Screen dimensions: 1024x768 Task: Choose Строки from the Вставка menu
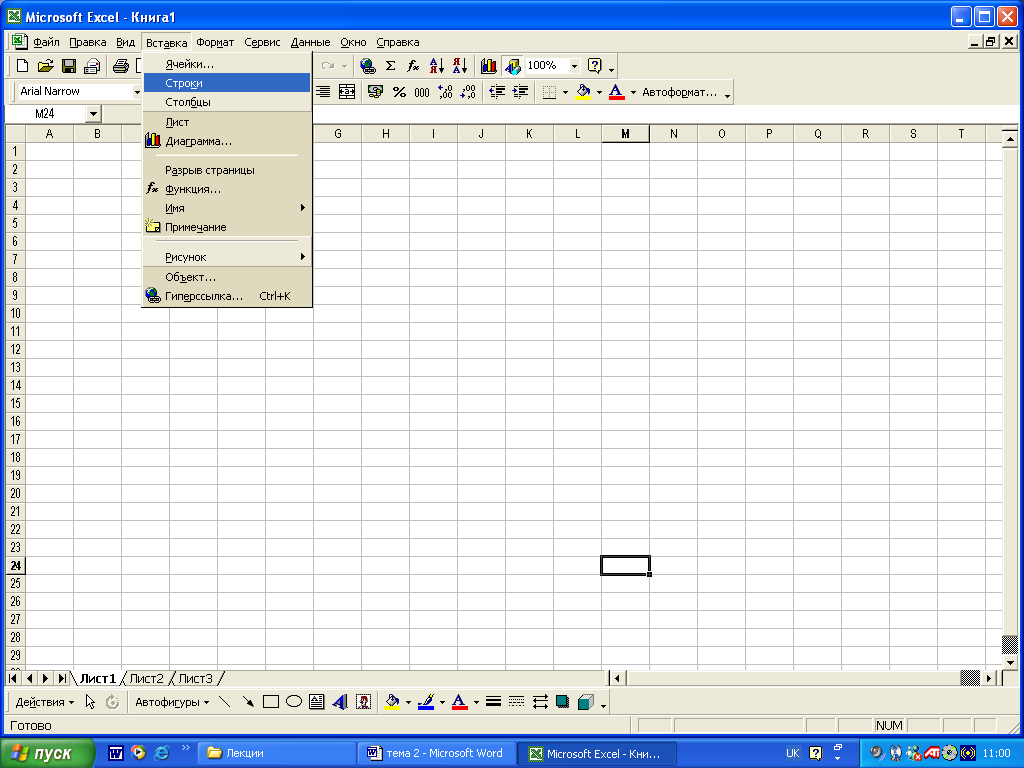click(227, 83)
